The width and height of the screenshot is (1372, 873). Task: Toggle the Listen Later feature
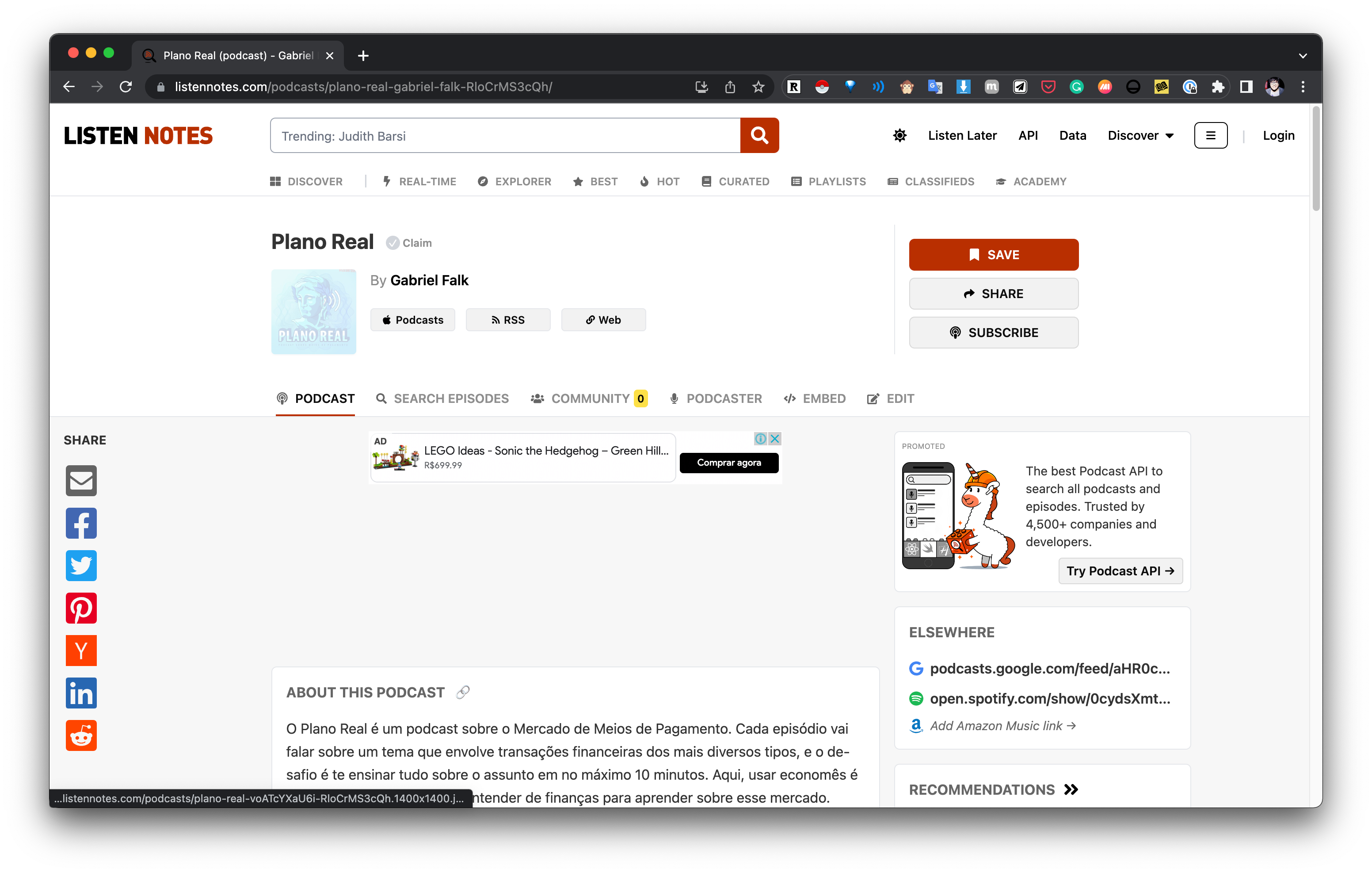point(962,135)
